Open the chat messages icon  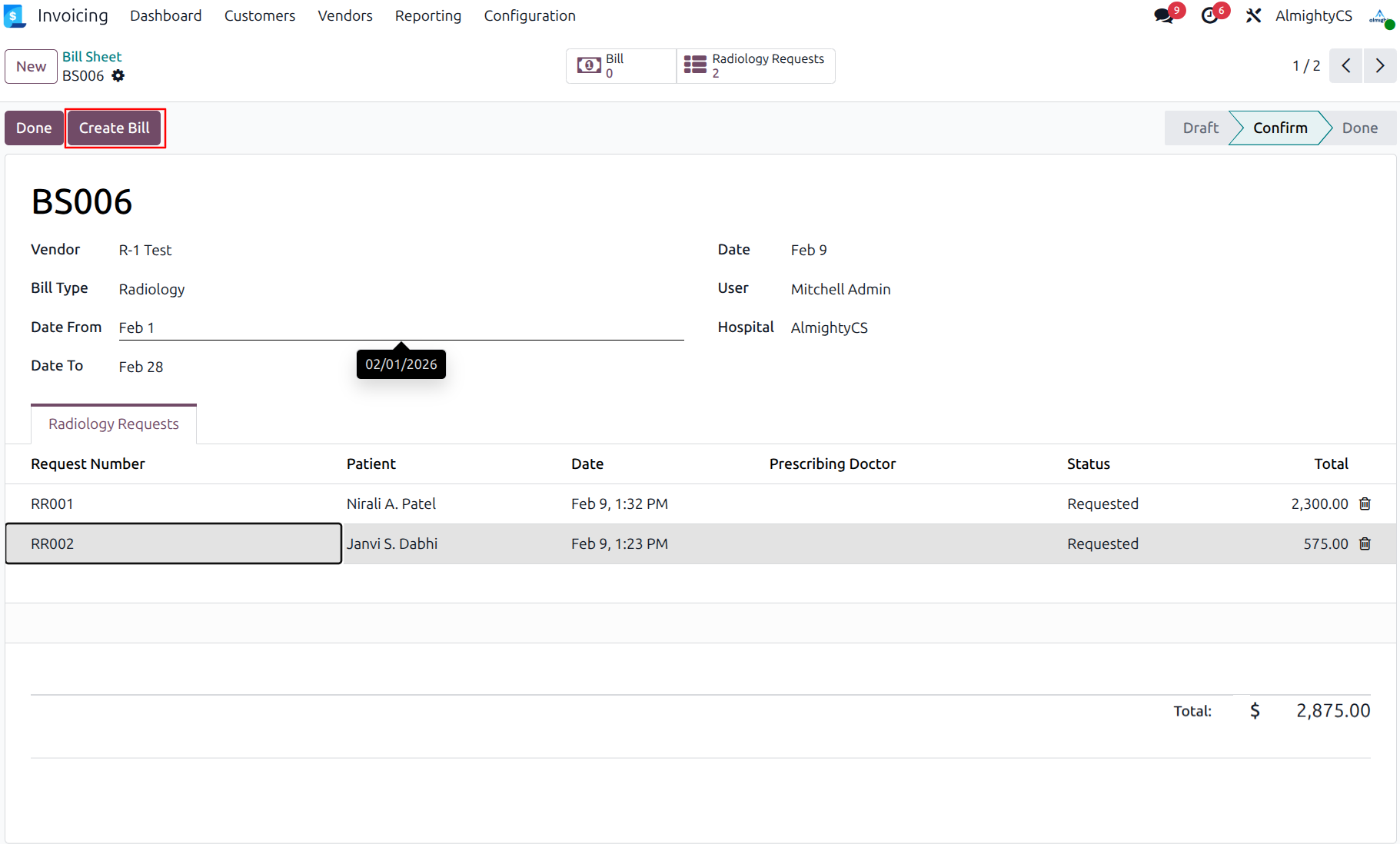[x=1164, y=16]
